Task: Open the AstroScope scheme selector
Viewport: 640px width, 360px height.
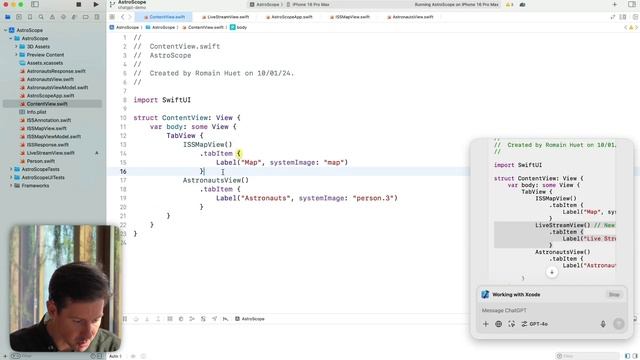Action: [x=265, y=4]
